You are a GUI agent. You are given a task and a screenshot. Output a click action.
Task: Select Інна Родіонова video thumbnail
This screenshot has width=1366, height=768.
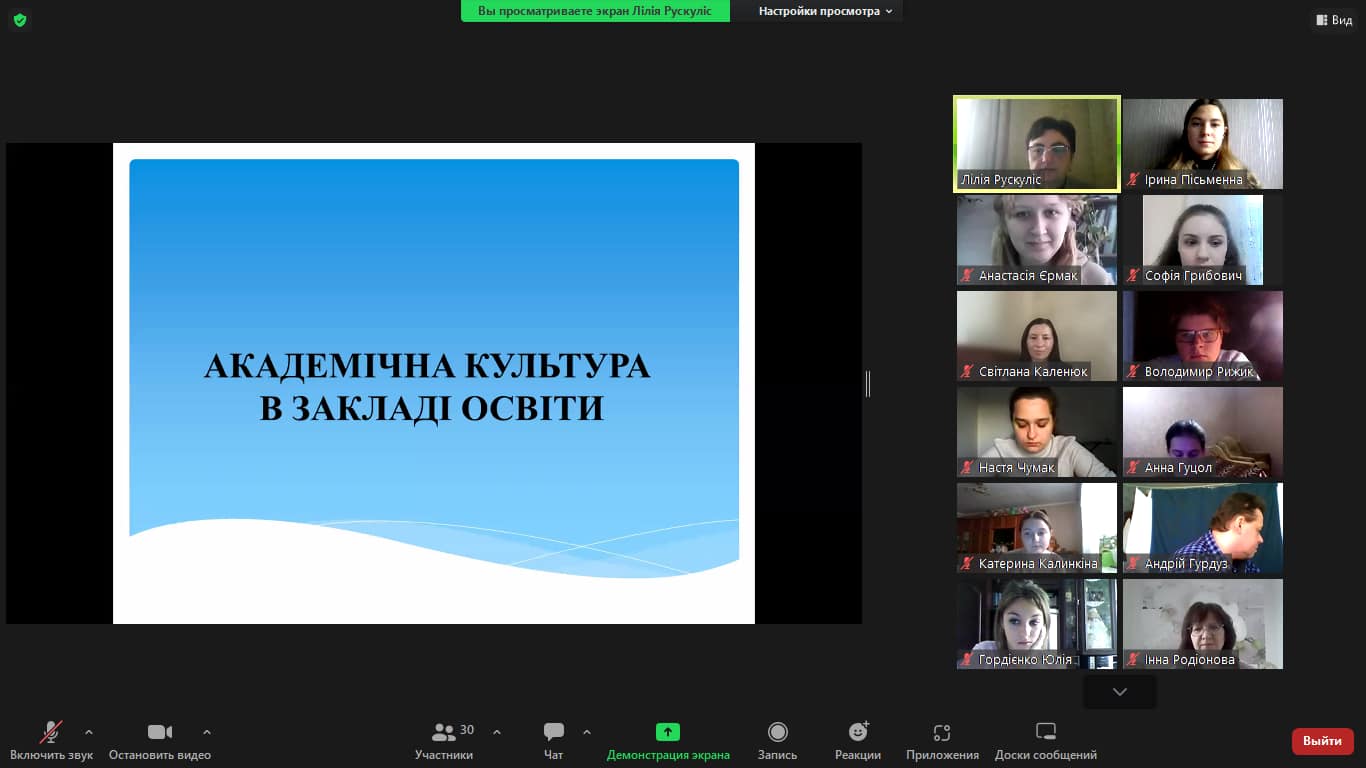pos(1203,624)
